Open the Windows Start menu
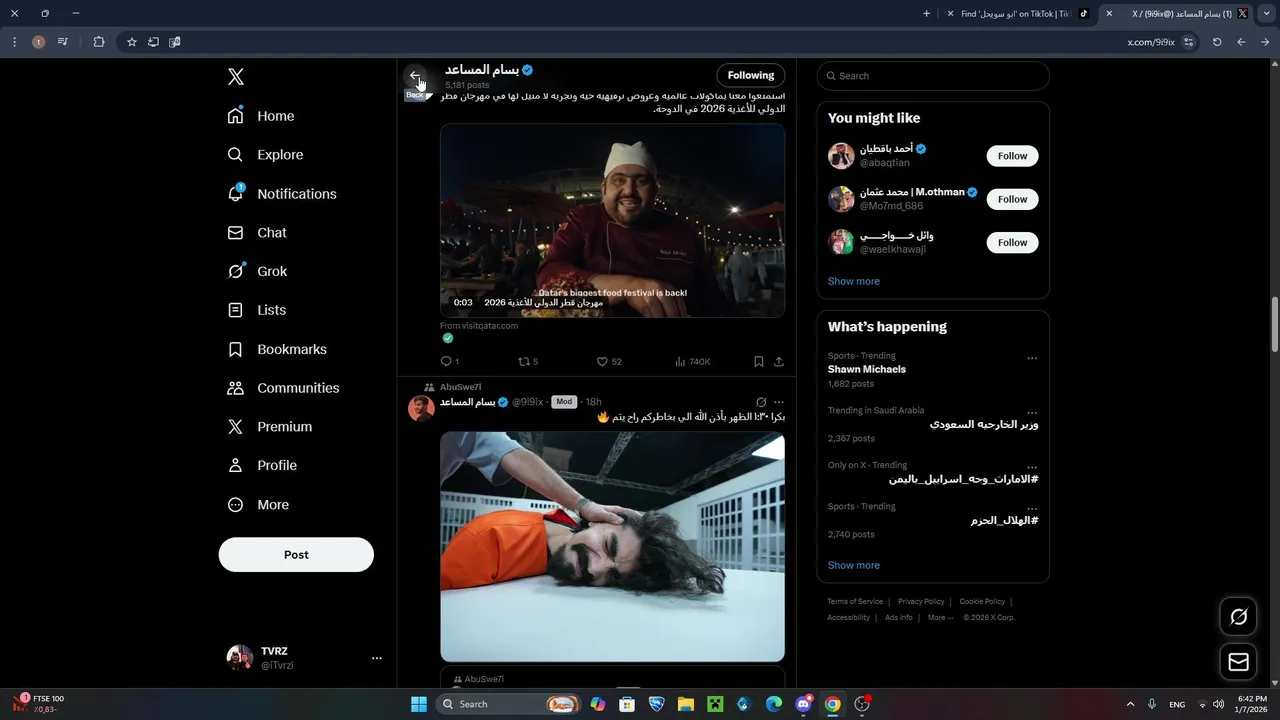Screen dimensions: 1280x720 [x=419, y=704]
